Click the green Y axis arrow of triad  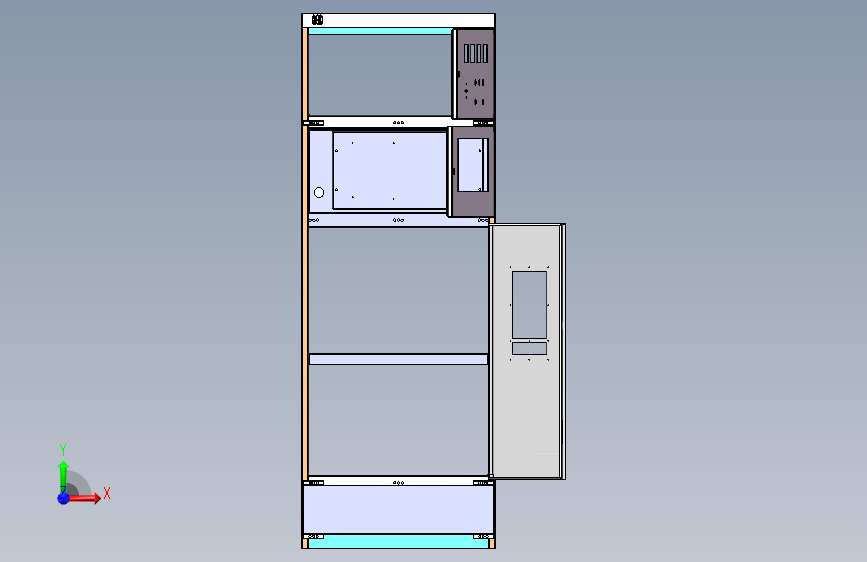click(64, 477)
